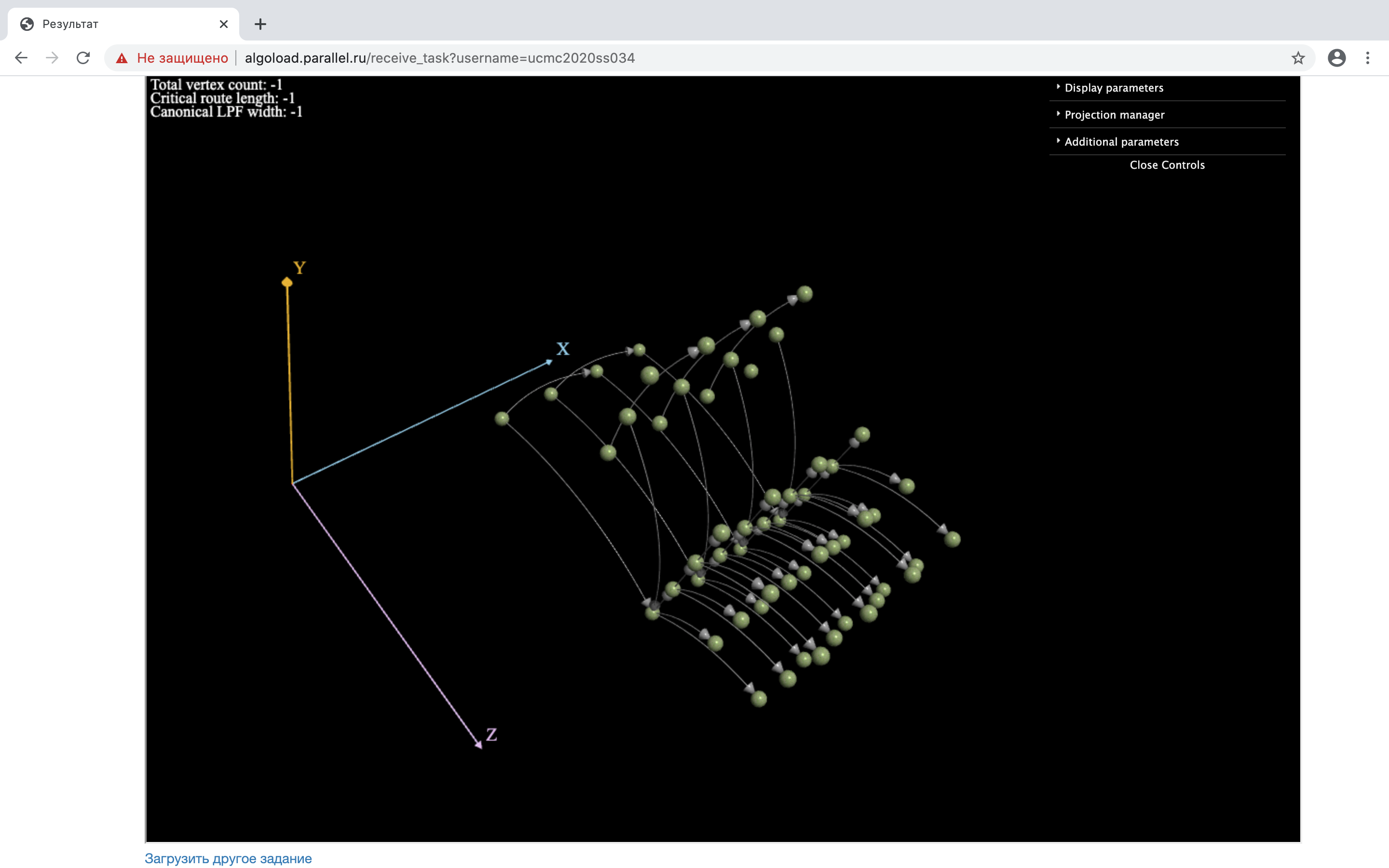This screenshot has height=868, width=1389.
Task: Expand Display parameters section
Action: (x=1167, y=88)
